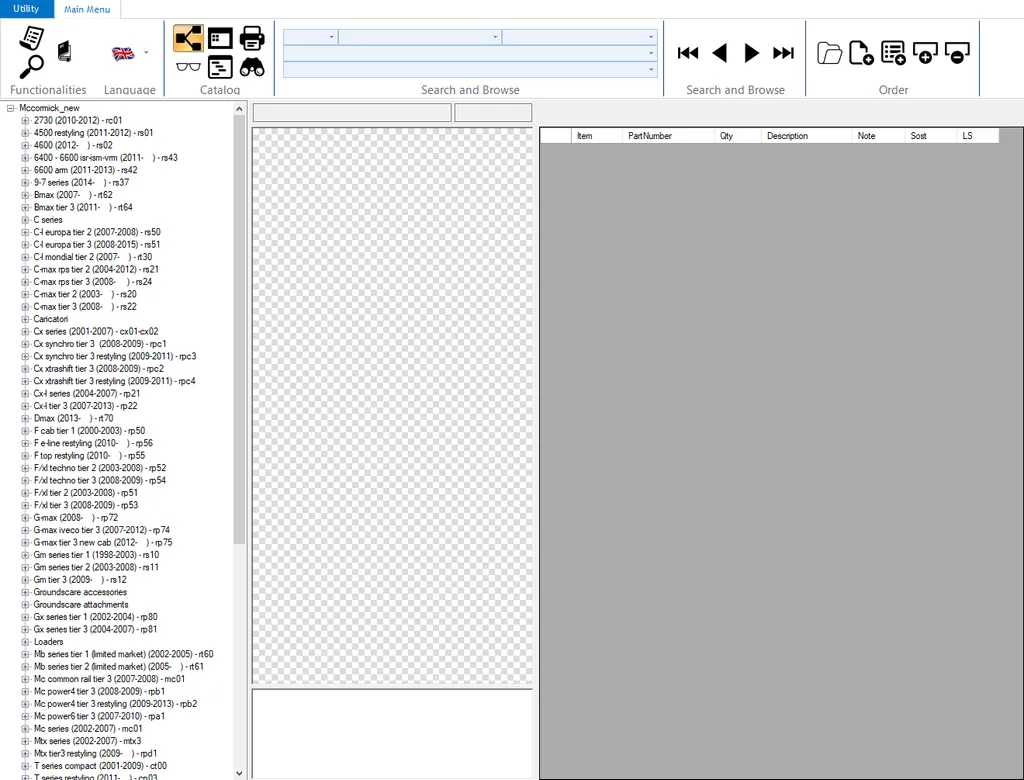
Task: Select "T series compact (2001-2009) - ct00"
Action: [100, 766]
